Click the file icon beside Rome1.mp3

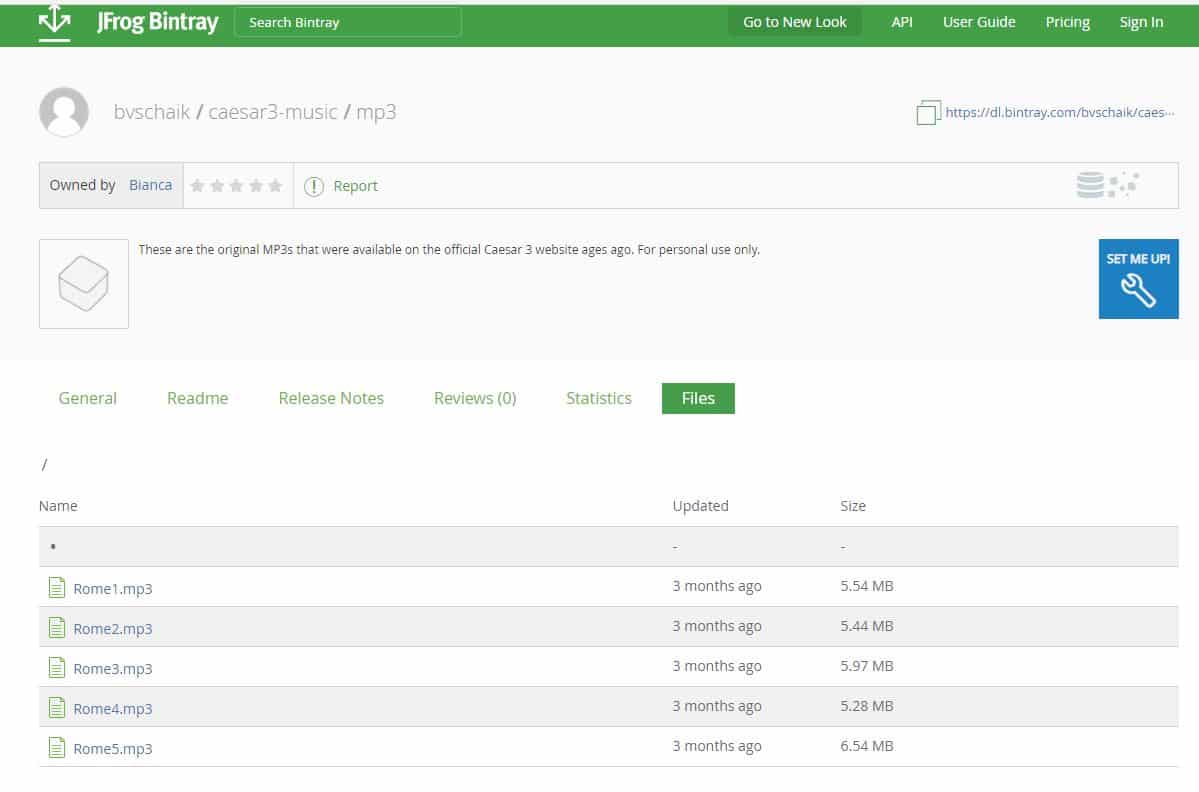[57, 588]
